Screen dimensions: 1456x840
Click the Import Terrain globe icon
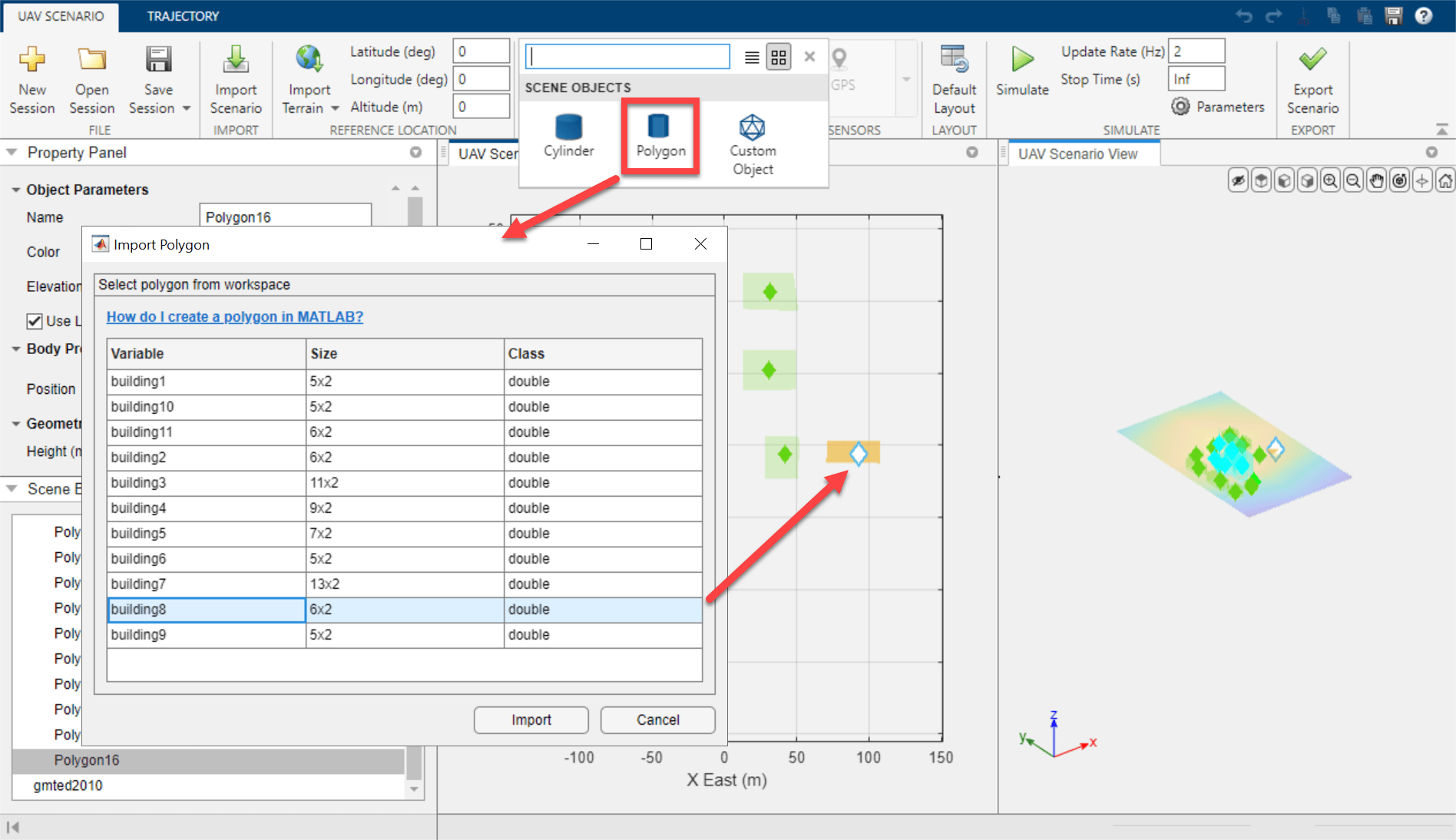click(309, 59)
